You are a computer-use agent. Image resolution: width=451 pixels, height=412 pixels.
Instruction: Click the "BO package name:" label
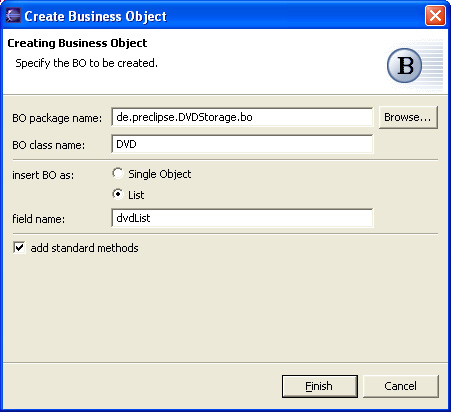tap(57, 118)
